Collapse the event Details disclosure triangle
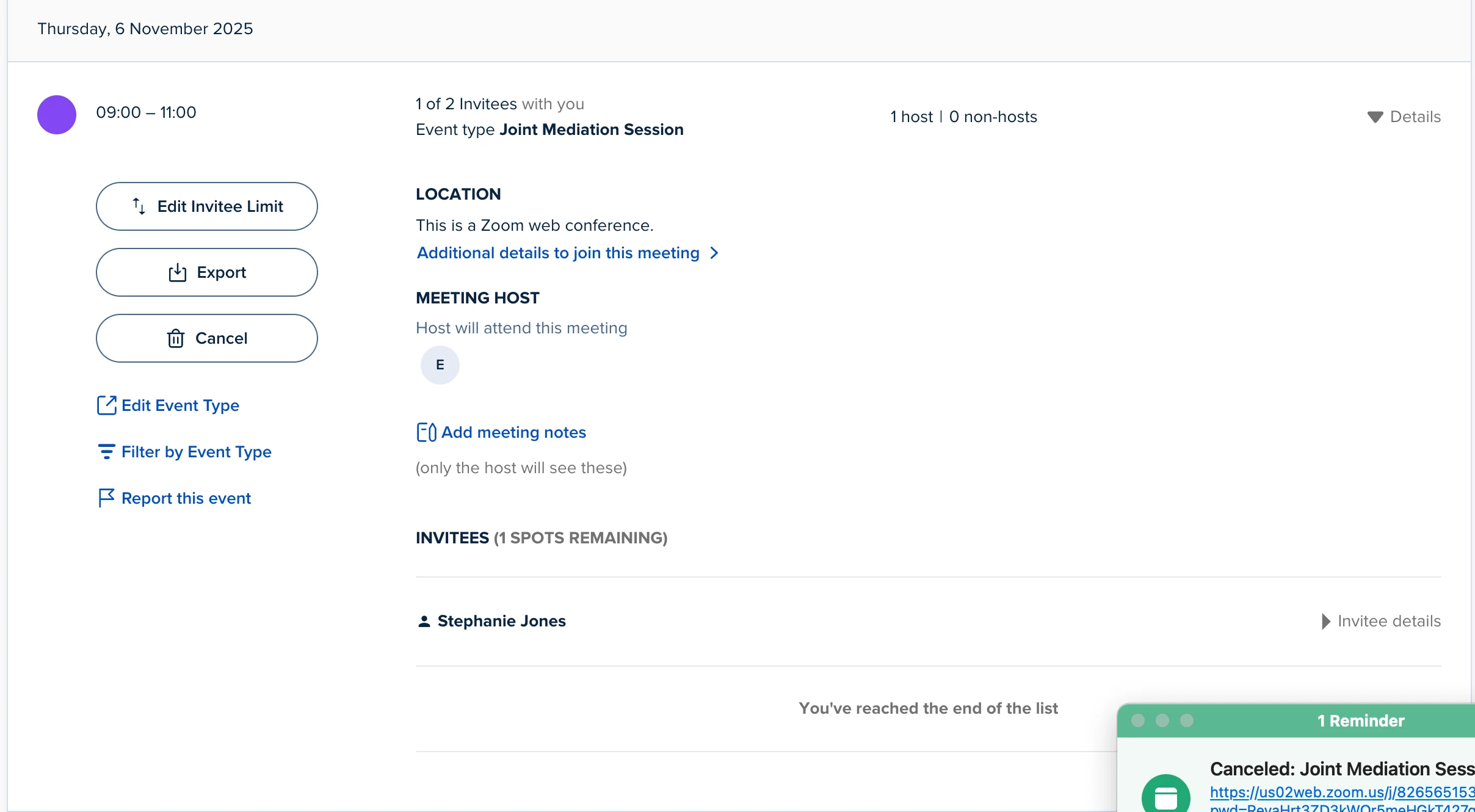 (x=1375, y=117)
